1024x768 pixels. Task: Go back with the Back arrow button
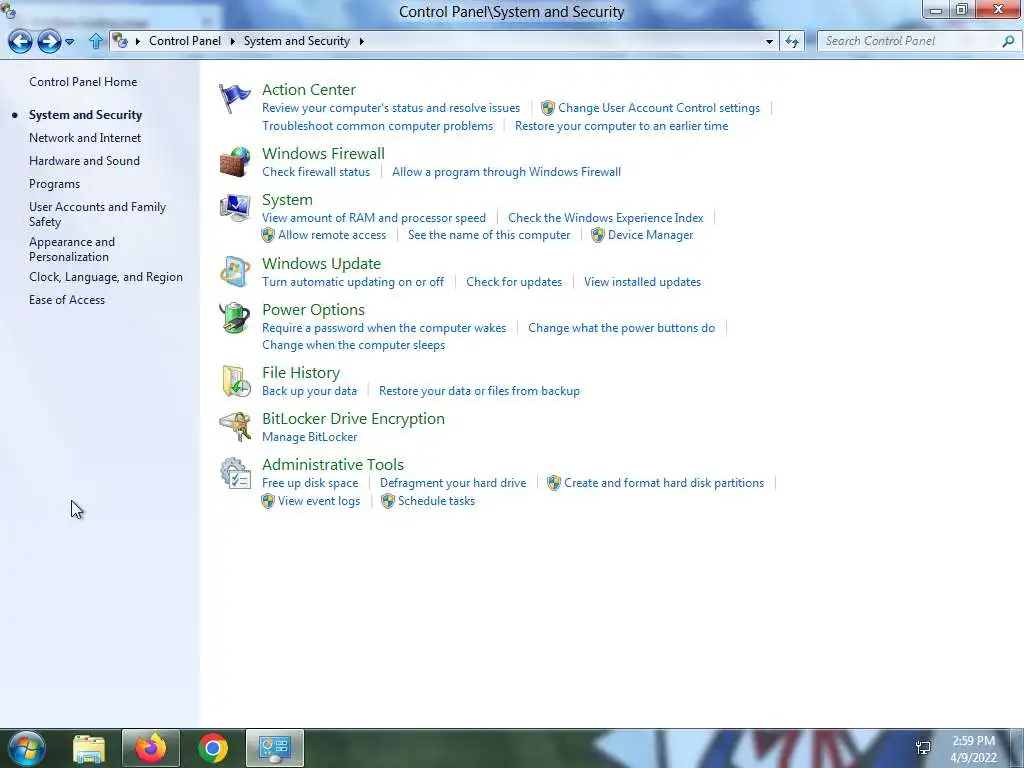[x=20, y=41]
